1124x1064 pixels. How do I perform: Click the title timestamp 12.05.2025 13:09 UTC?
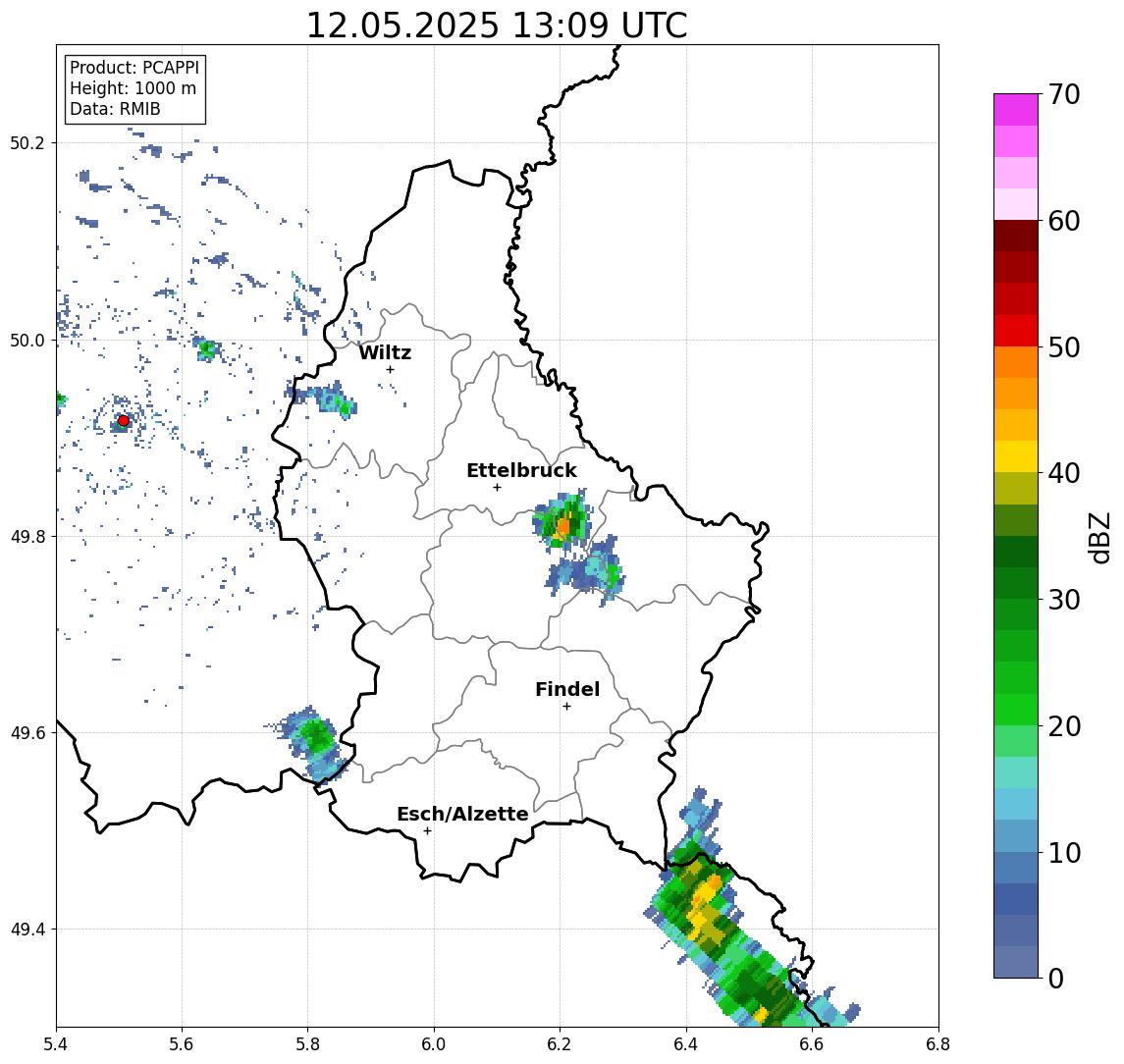pyautogui.click(x=496, y=26)
